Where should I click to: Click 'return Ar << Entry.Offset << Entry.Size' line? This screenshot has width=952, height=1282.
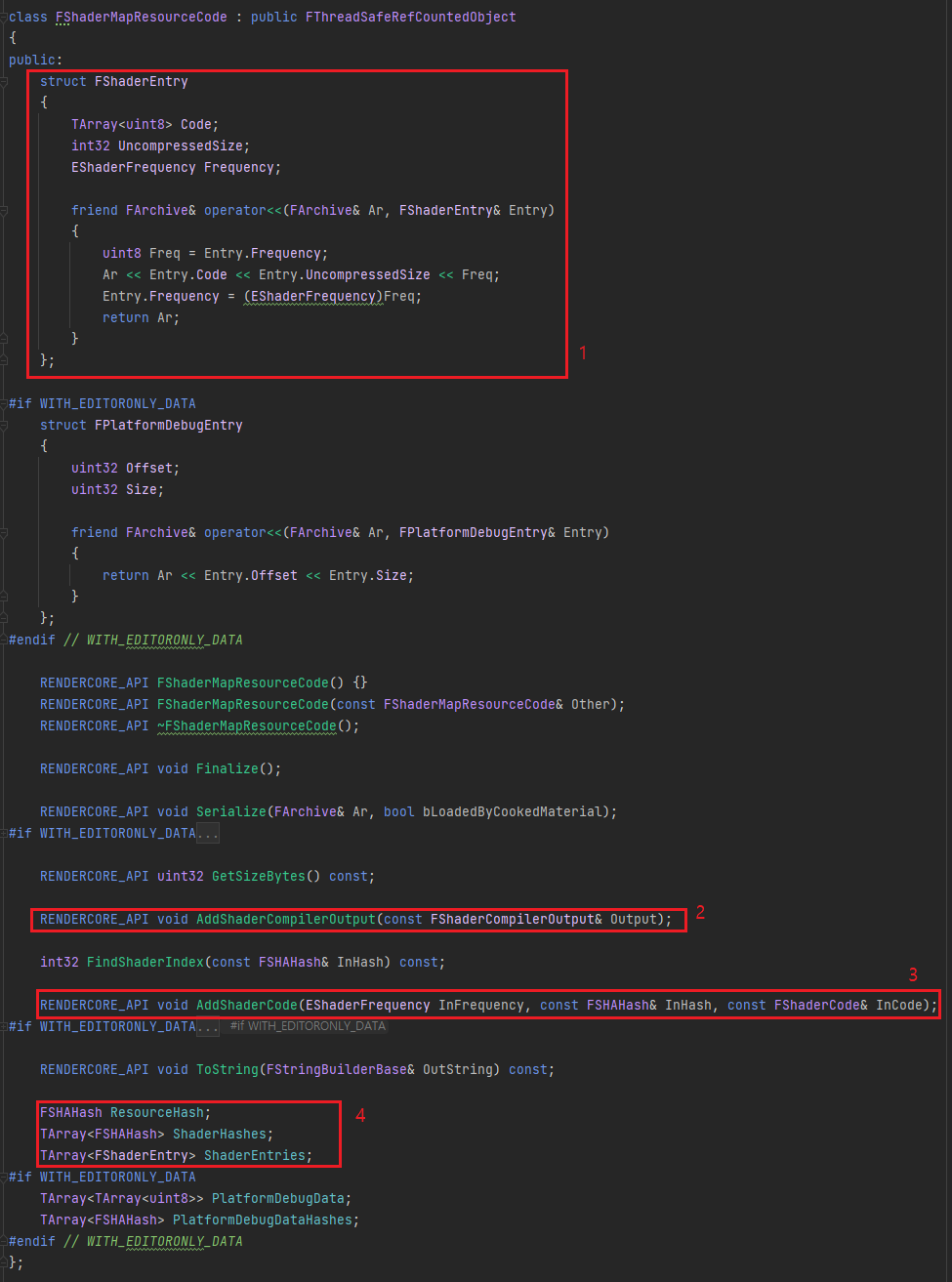[259, 575]
